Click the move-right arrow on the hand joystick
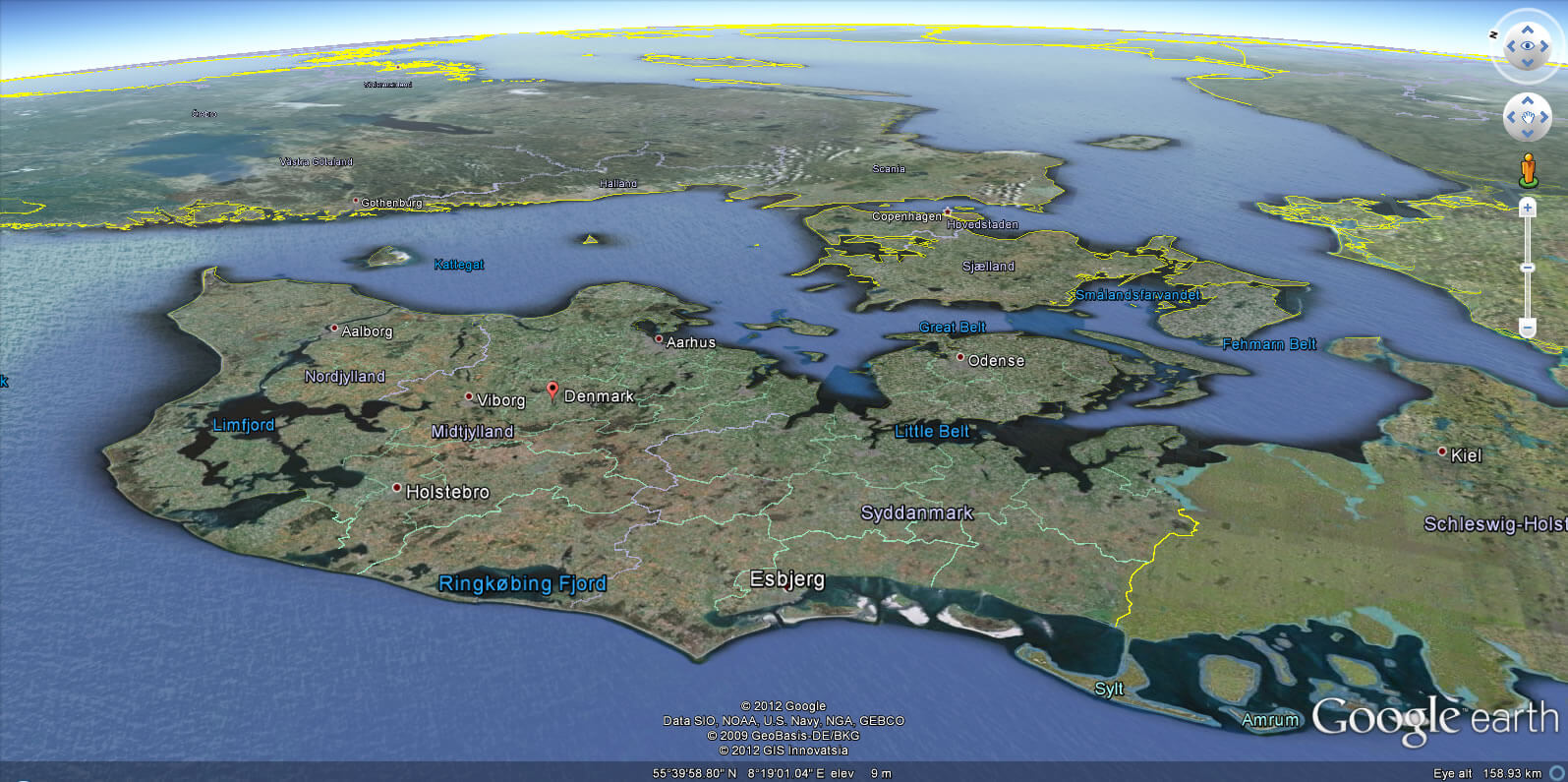Screen dimensions: 1568x782 pyautogui.click(x=1543, y=118)
